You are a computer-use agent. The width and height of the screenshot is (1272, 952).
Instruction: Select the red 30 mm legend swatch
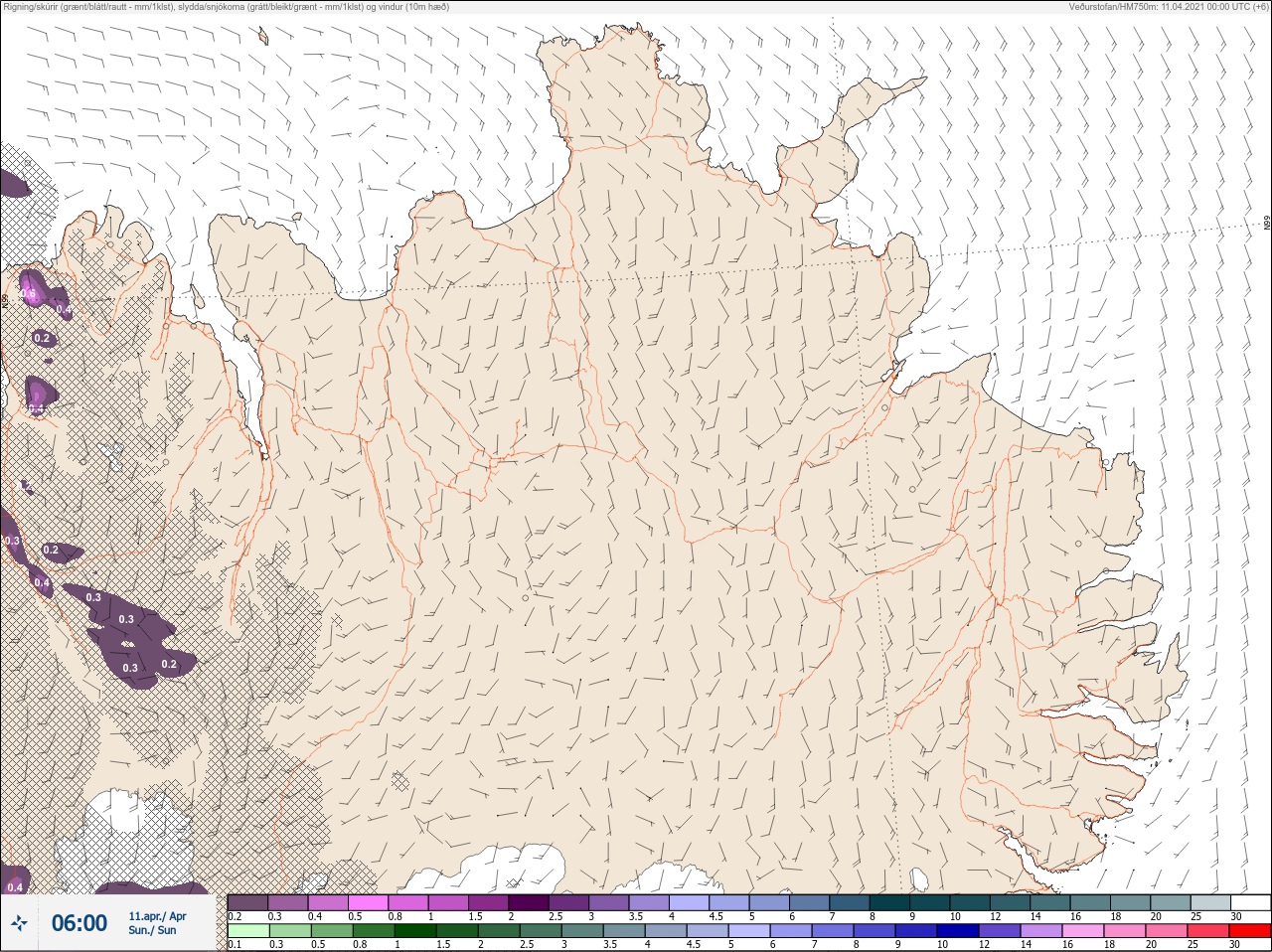1249,931
